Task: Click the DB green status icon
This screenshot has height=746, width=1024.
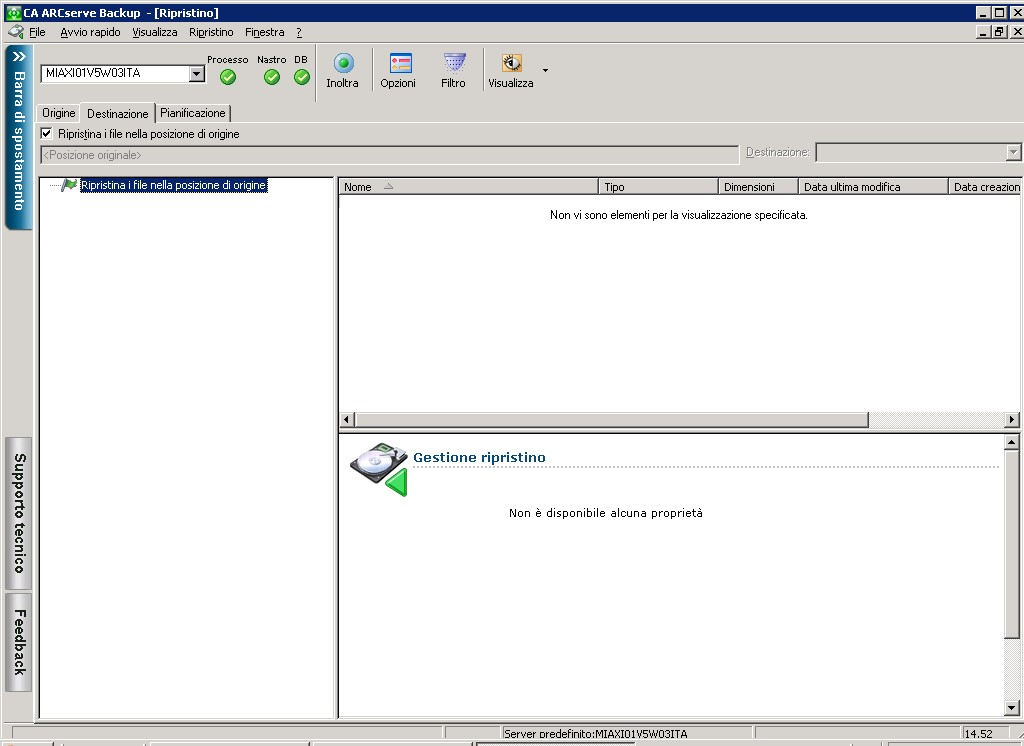Action: (301, 77)
